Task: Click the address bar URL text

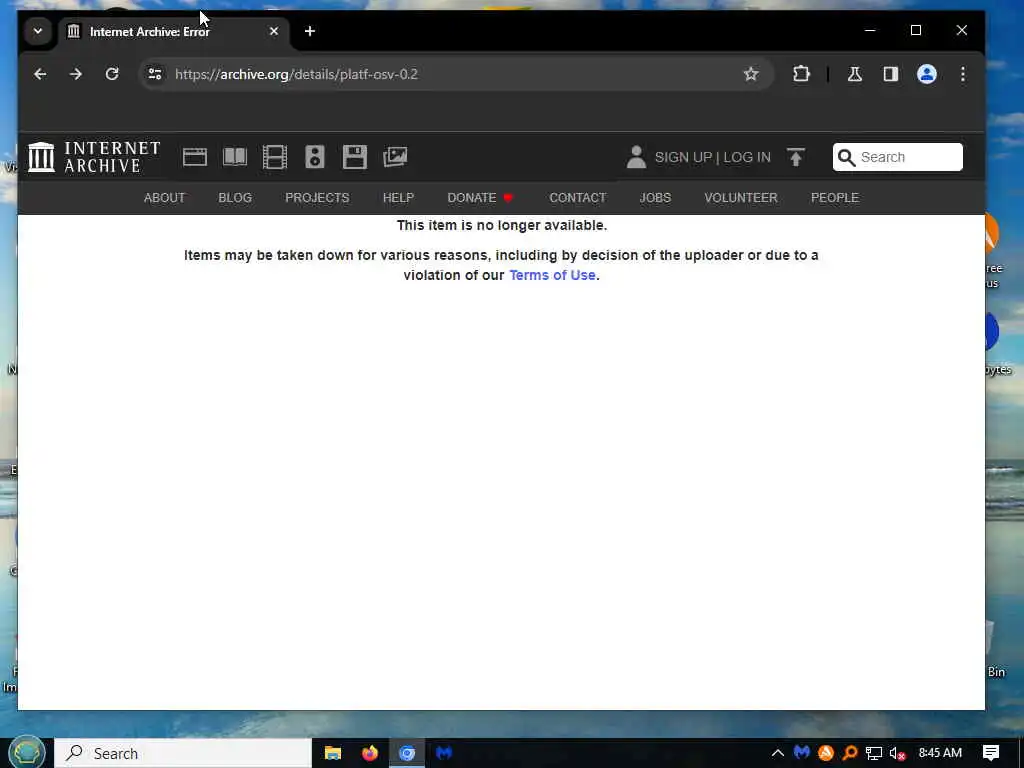Action: (x=296, y=74)
